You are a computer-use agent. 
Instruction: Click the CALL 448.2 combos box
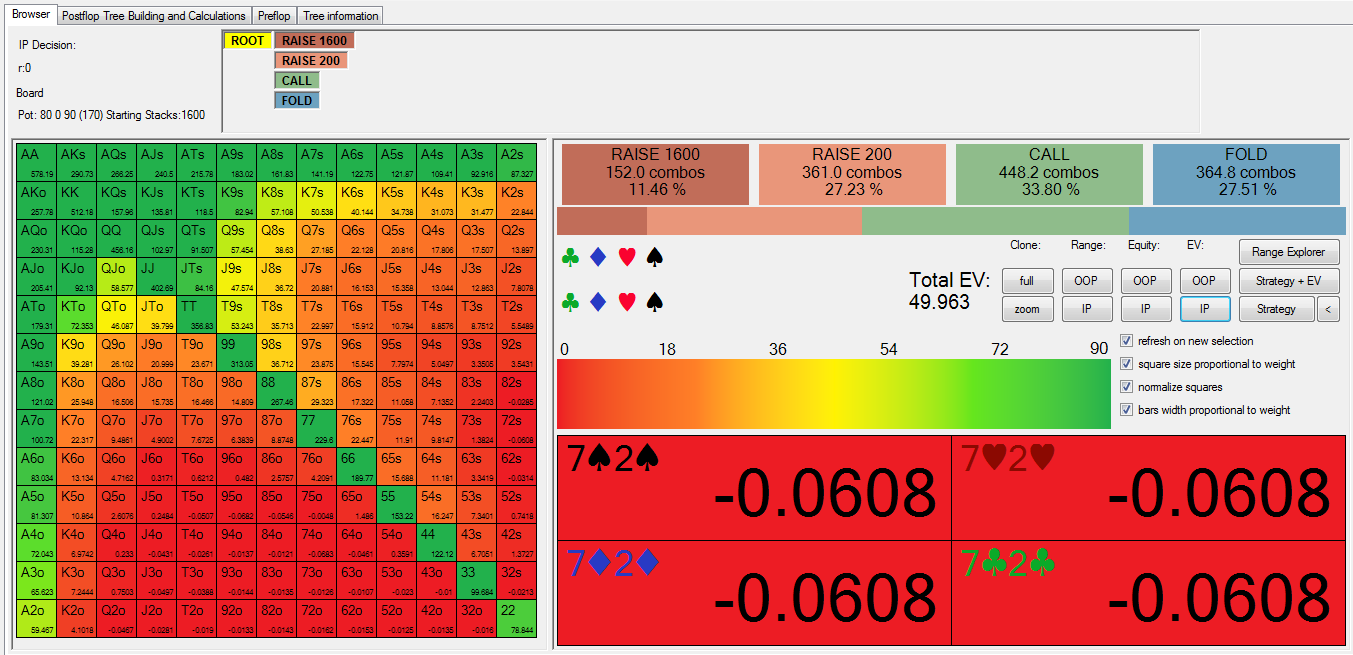[1049, 172]
